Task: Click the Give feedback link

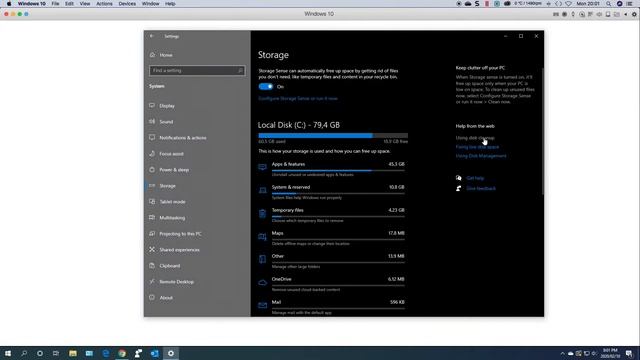Action: tap(481, 189)
